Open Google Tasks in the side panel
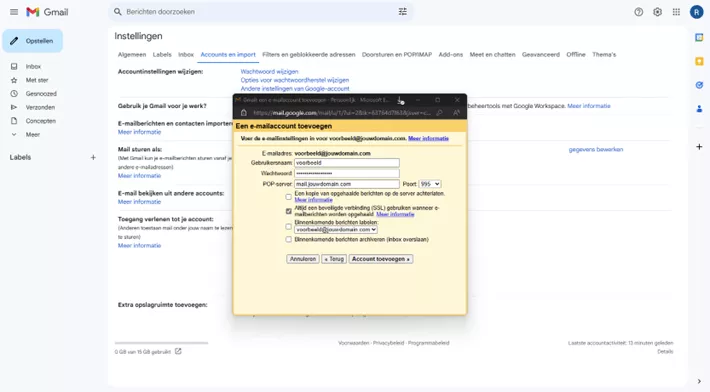 (699, 85)
